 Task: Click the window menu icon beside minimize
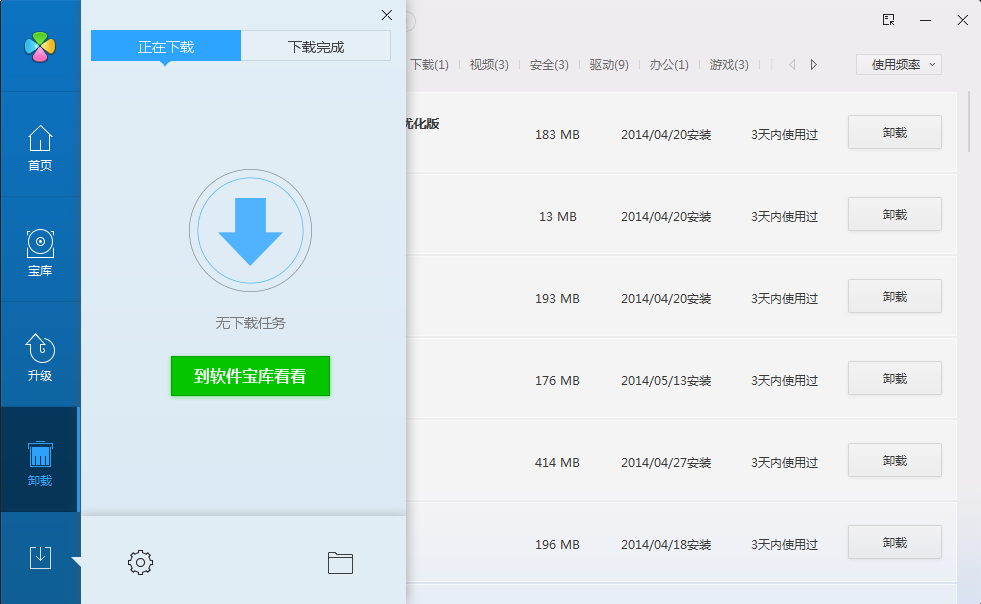pyautogui.click(x=888, y=19)
